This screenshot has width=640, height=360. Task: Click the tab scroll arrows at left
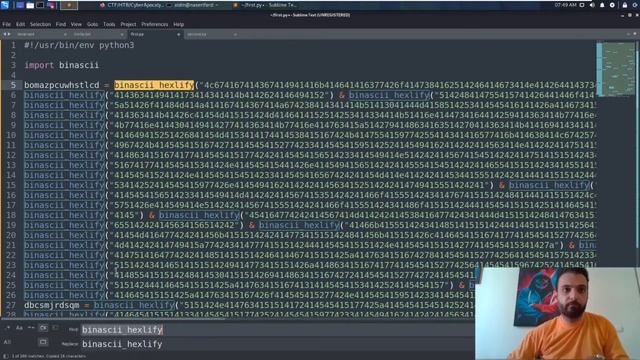tap(6, 34)
